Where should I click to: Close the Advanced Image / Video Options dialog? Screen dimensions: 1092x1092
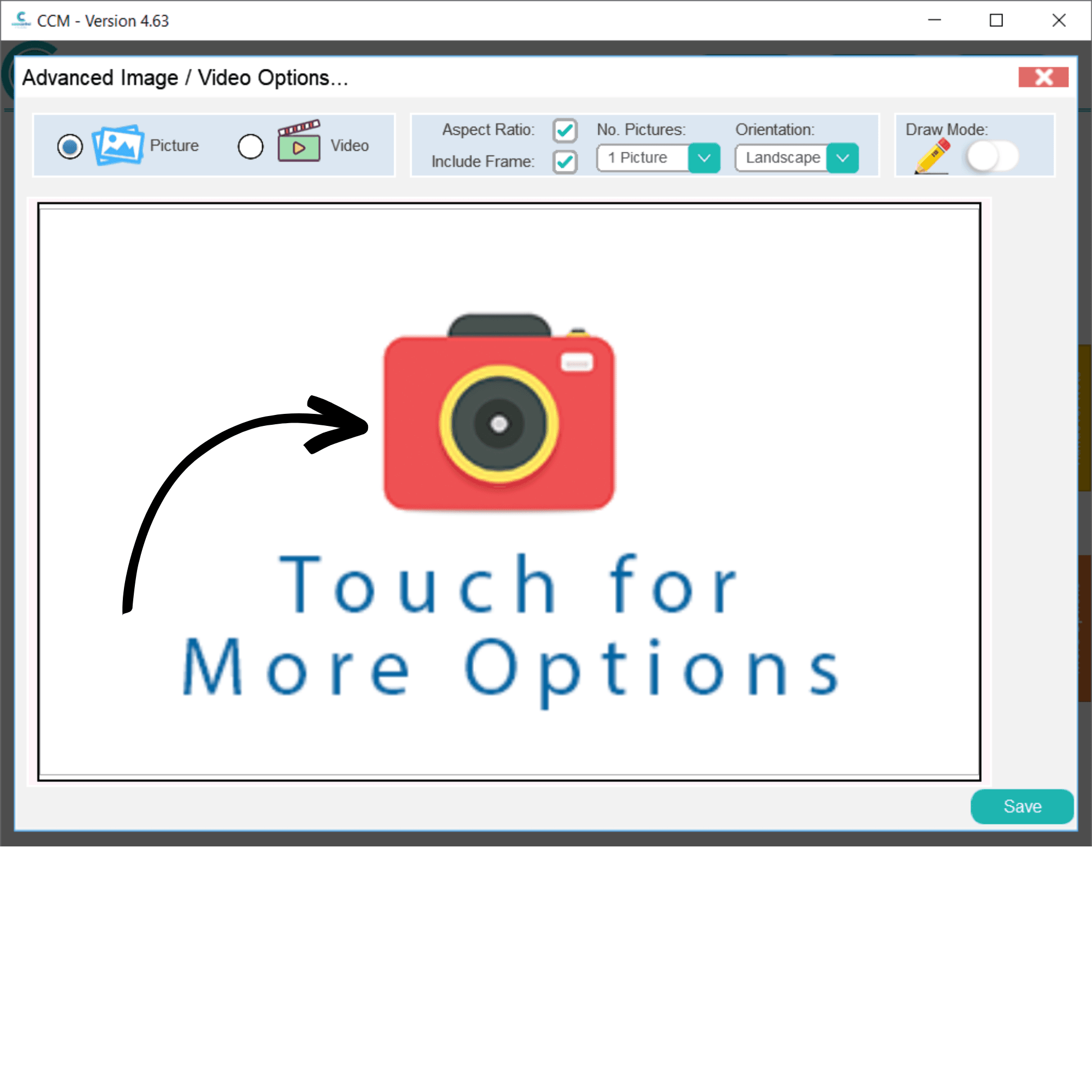coord(1043,77)
